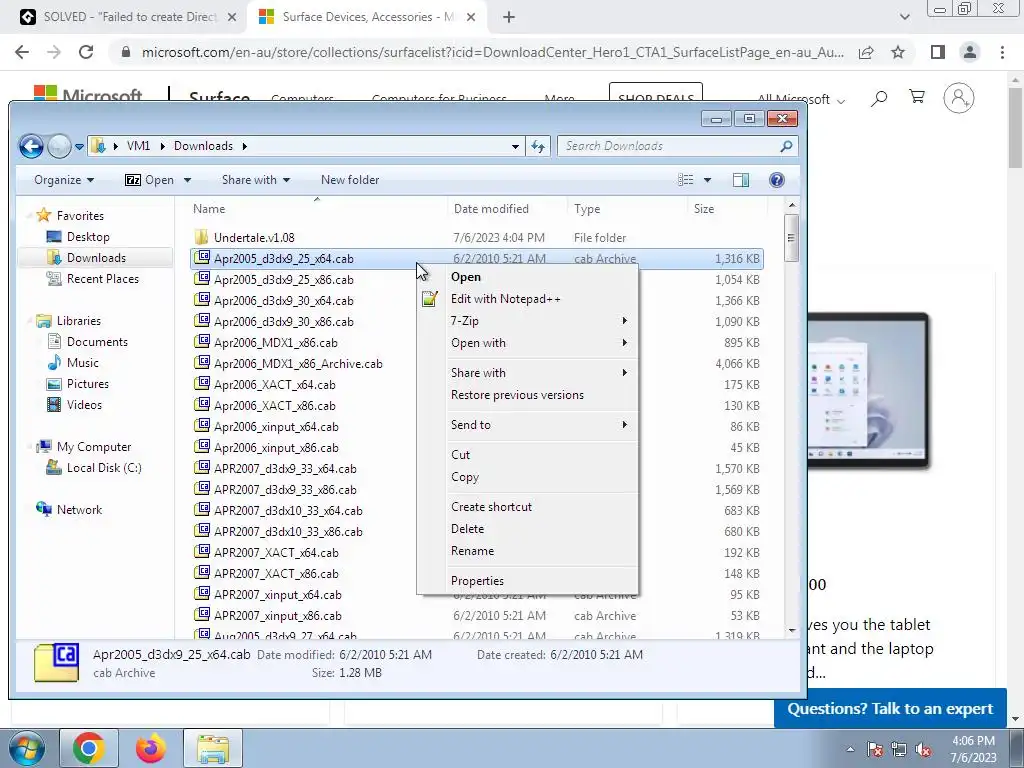This screenshot has width=1024, height=768.
Task: Click the New folder button
Action: [350, 180]
